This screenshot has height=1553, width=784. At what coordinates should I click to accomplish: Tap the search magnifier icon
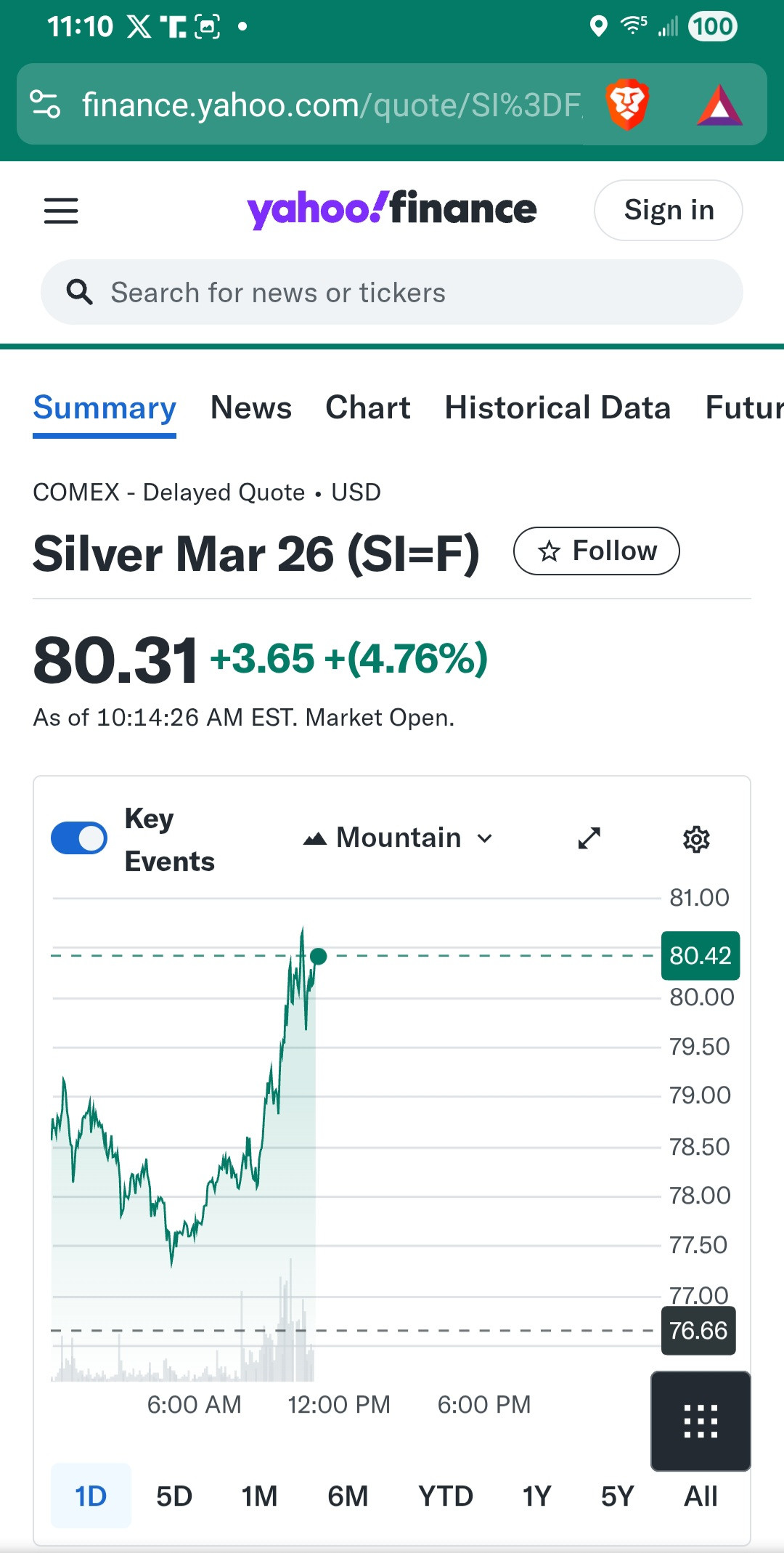click(x=79, y=292)
